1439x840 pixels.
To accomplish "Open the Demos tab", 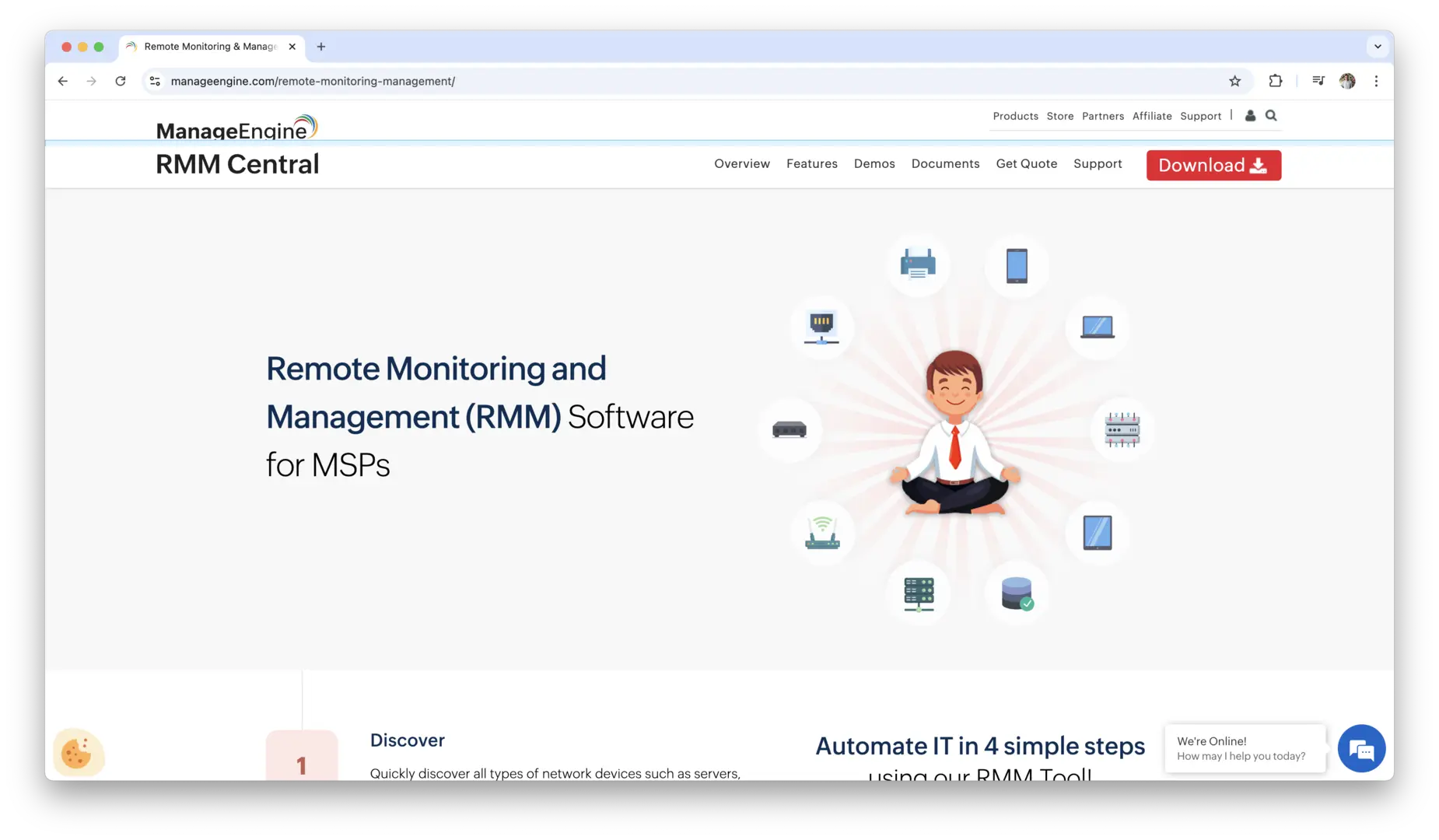I will [x=874, y=164].
